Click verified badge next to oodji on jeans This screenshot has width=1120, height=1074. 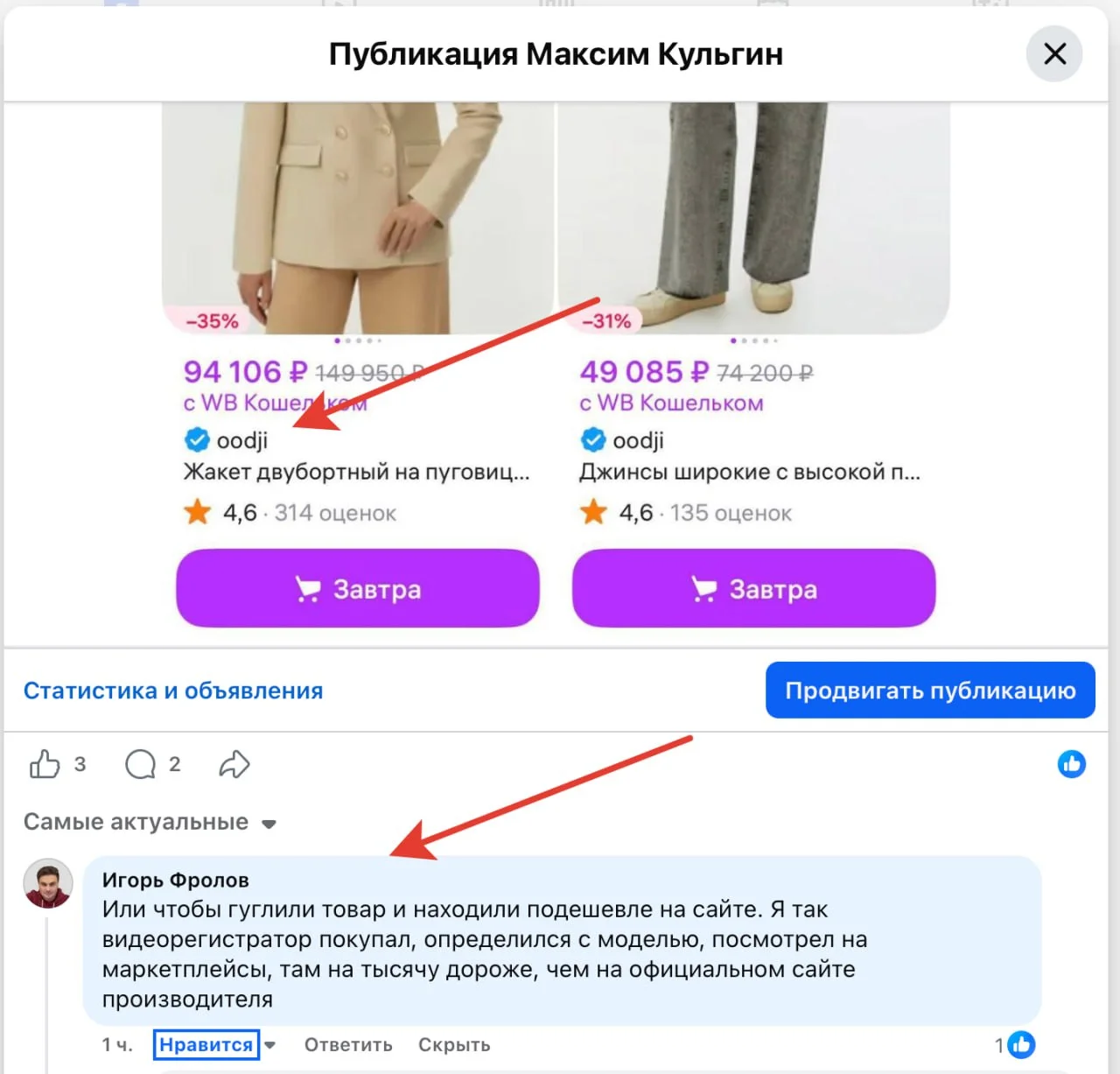click(x=593, y=439)
